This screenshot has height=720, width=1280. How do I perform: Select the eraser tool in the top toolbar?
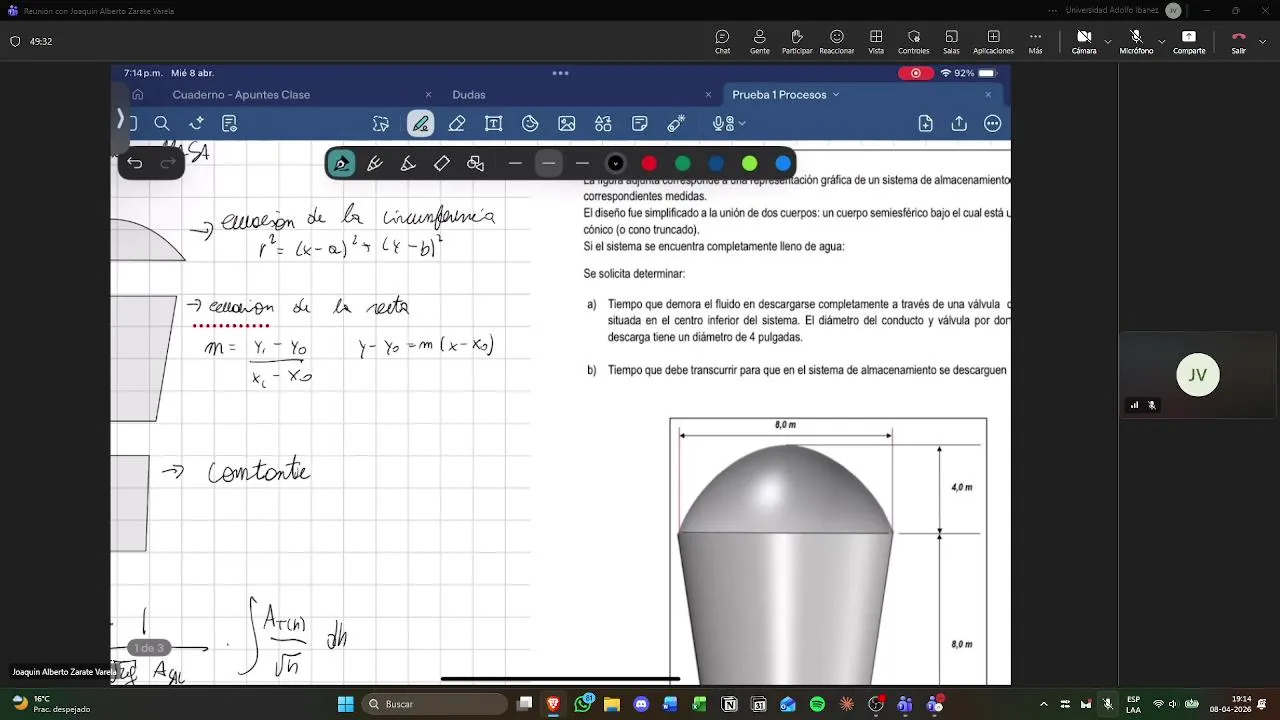[457, 124]
